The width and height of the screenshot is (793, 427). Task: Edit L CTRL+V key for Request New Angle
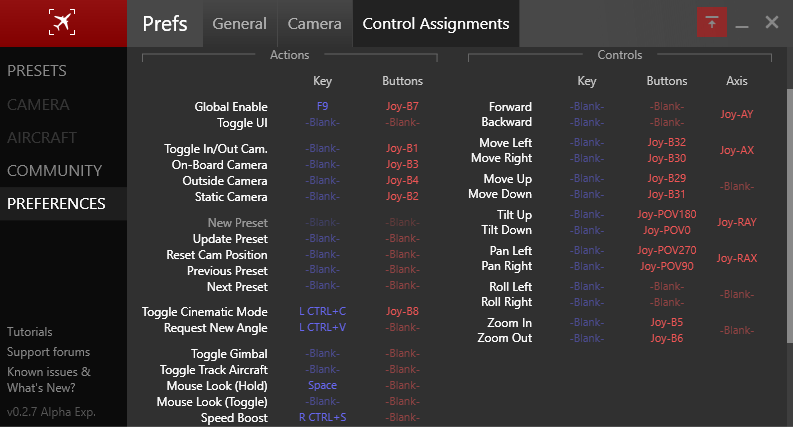tap(323, 327)
